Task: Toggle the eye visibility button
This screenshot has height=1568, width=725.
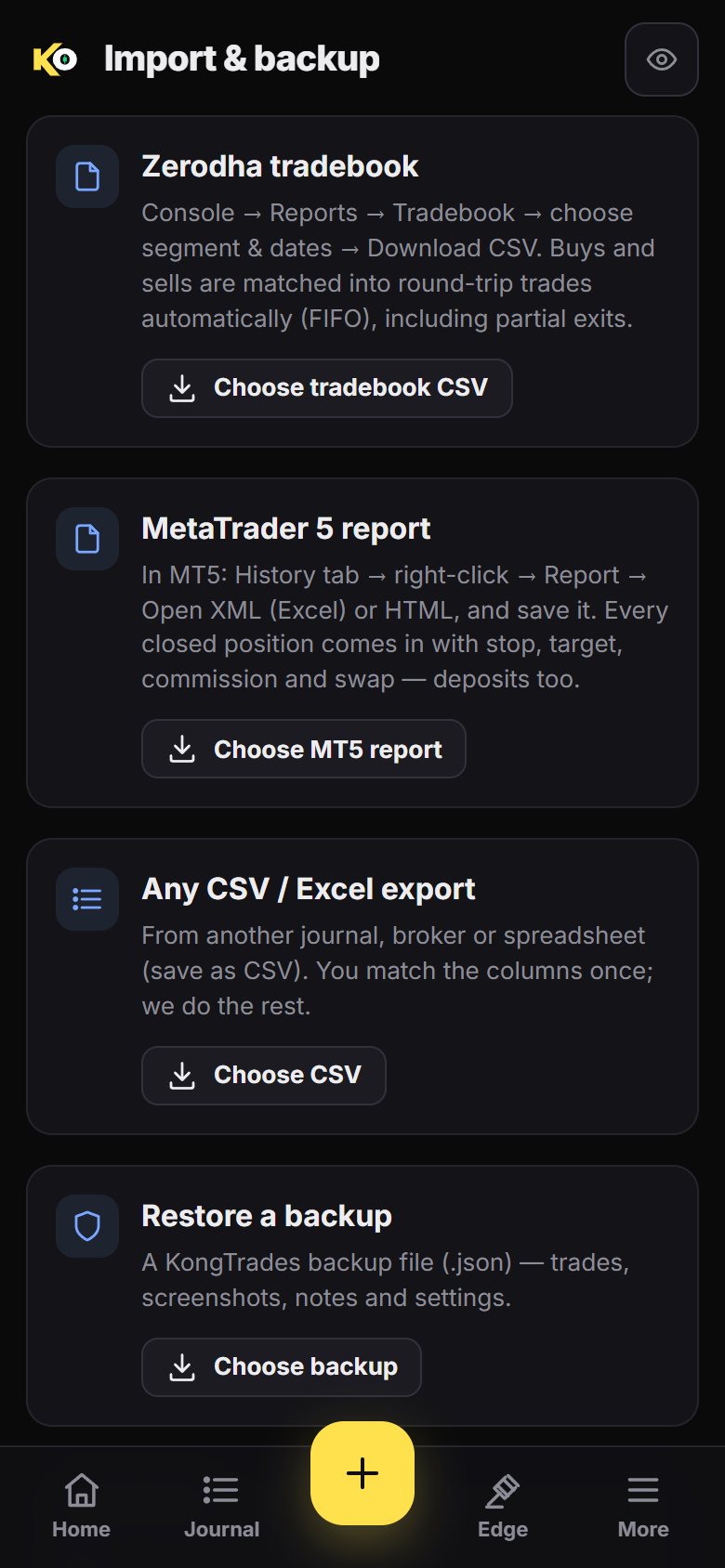Action: 661,59
